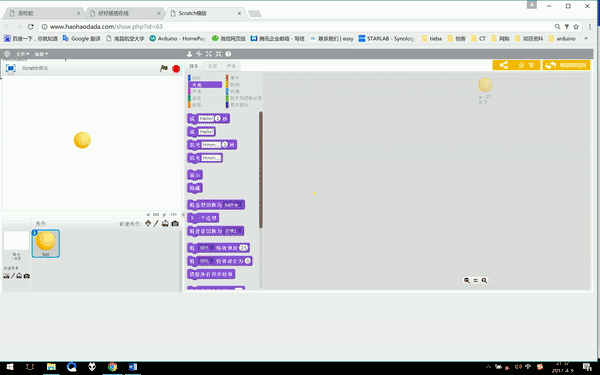Screen dimensions: 600x375
Task: Open the help question mark icon
Action: click(x=228, y=54)
